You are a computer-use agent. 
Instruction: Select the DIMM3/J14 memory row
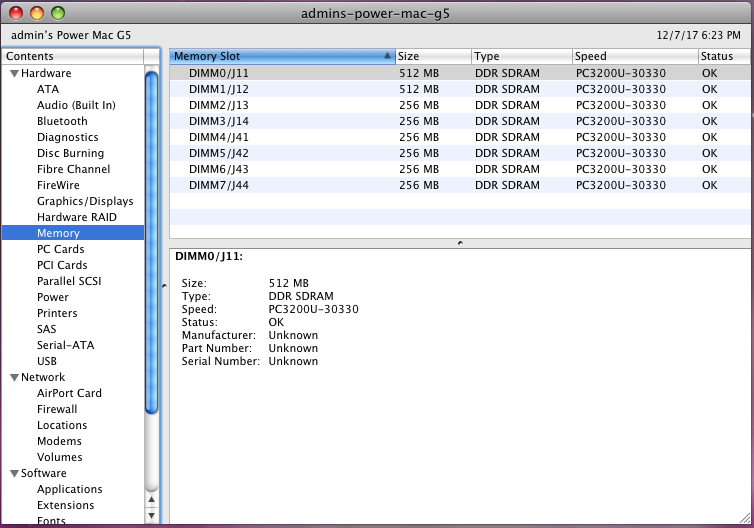[460, 121]
